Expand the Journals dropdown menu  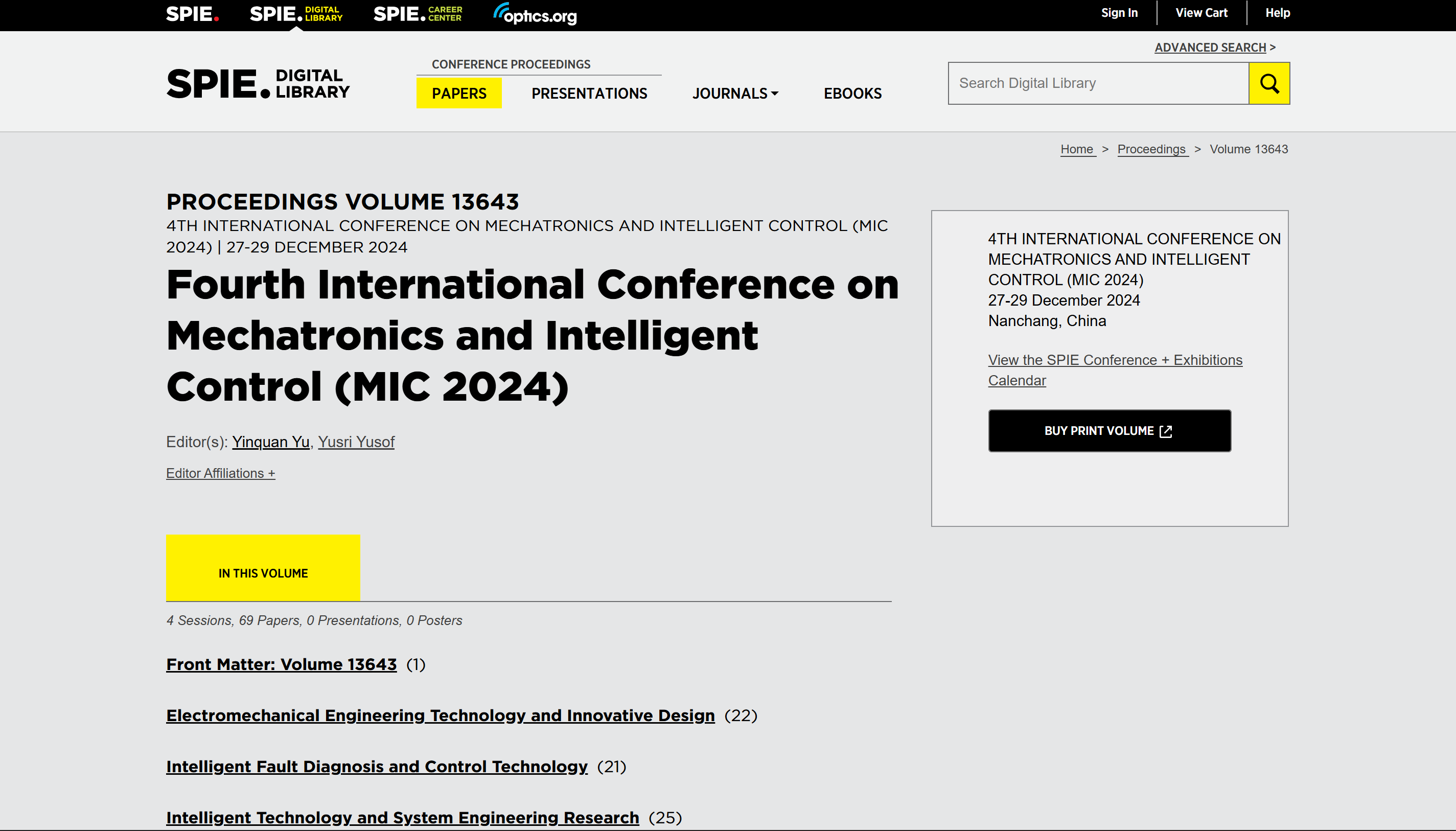coord(735,94)
